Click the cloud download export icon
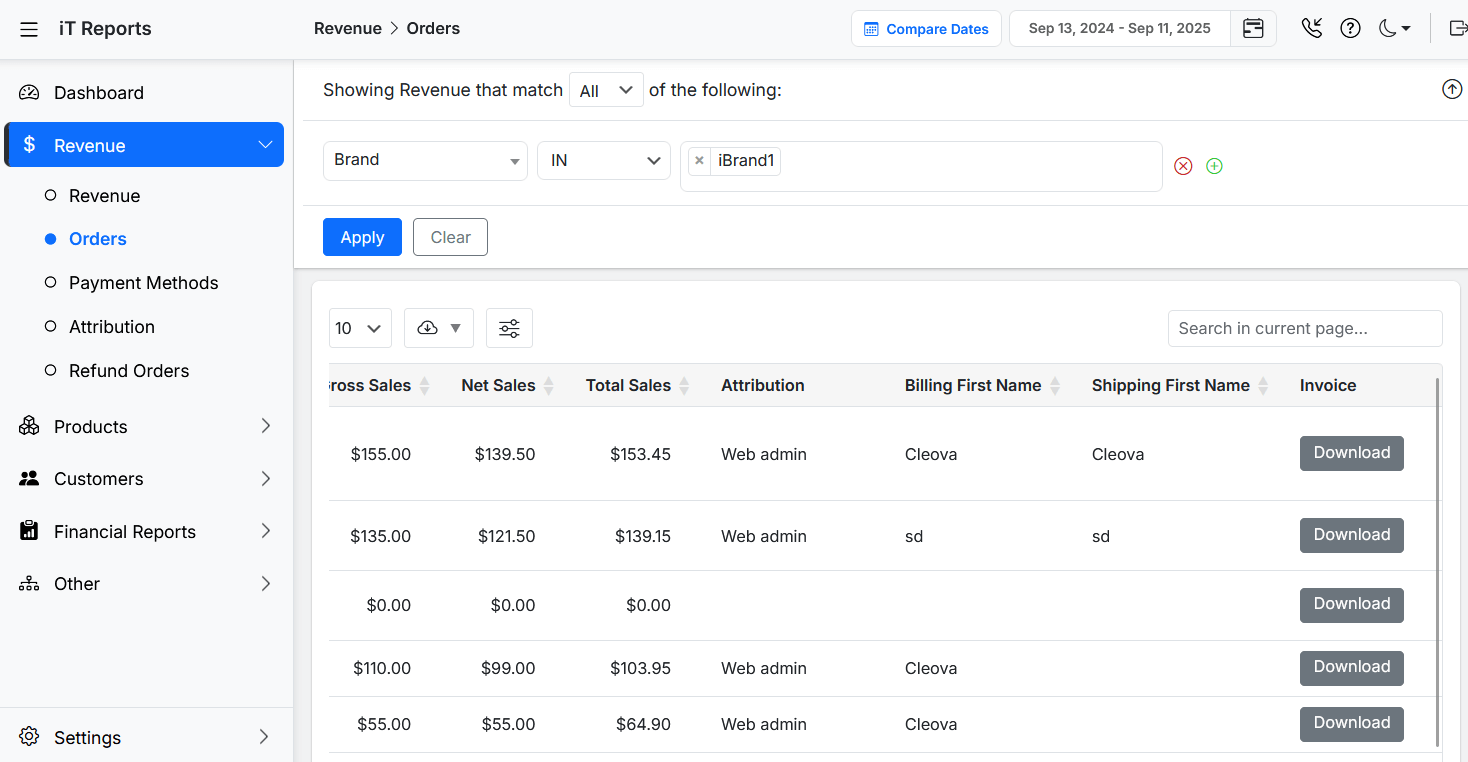The height and width of the screenshot is (762, 1468). coord(431,328)
